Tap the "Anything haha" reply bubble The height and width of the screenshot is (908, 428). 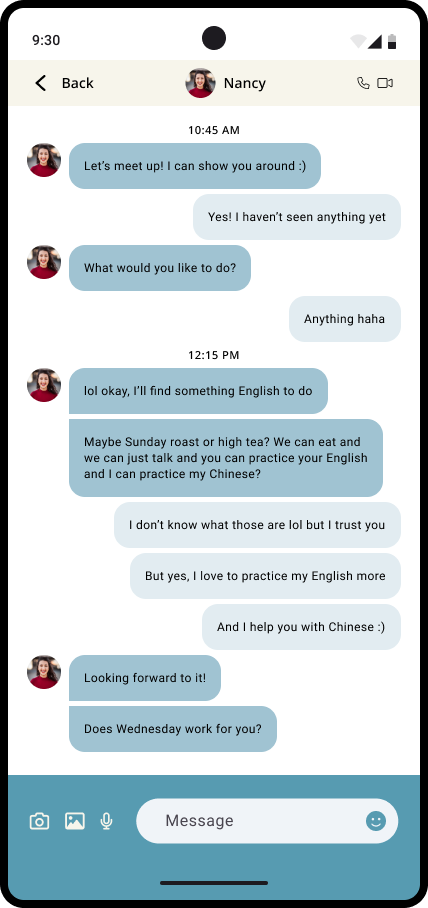click(345, 319)
